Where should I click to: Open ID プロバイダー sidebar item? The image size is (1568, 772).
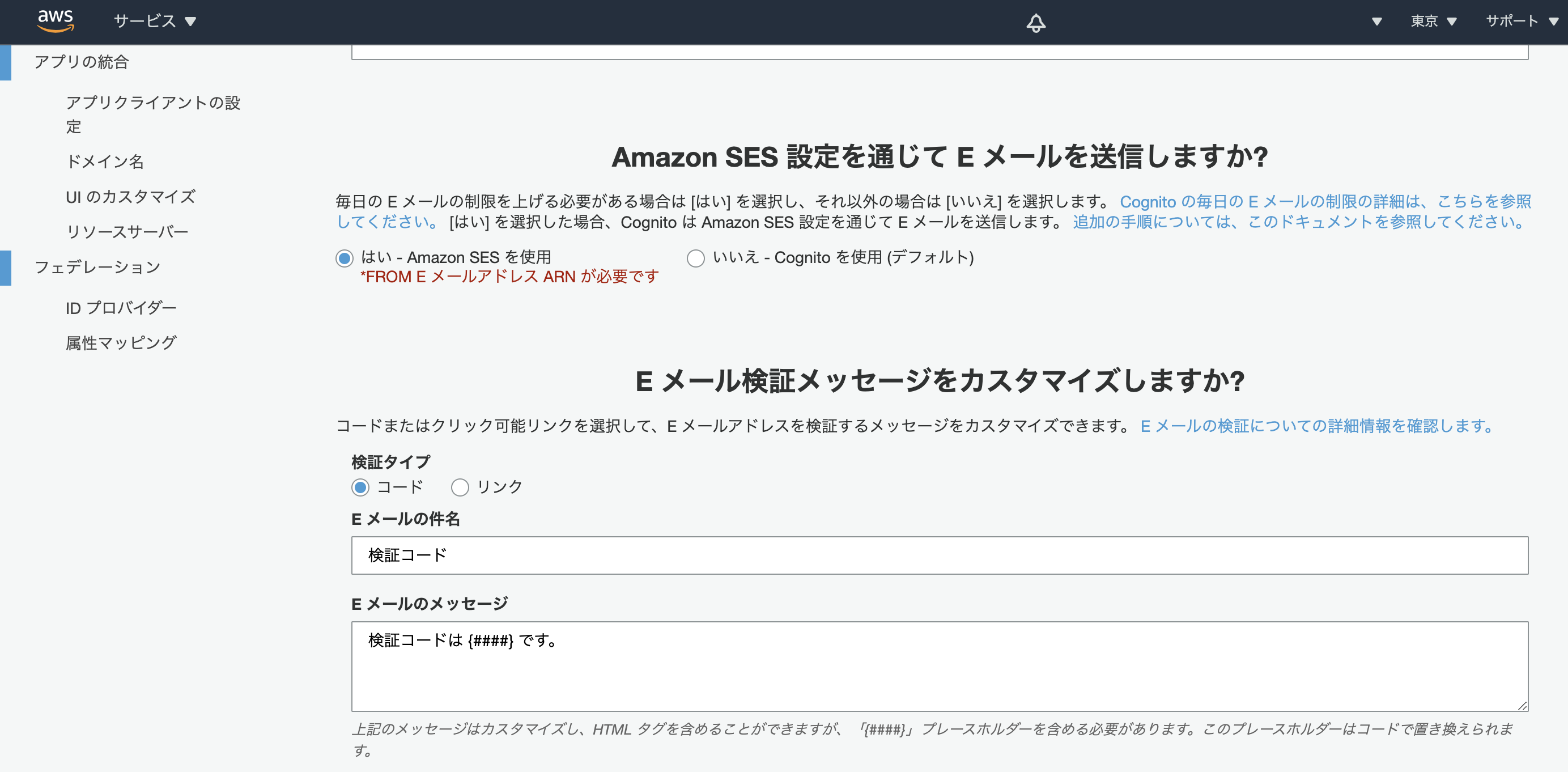point(121,308)
